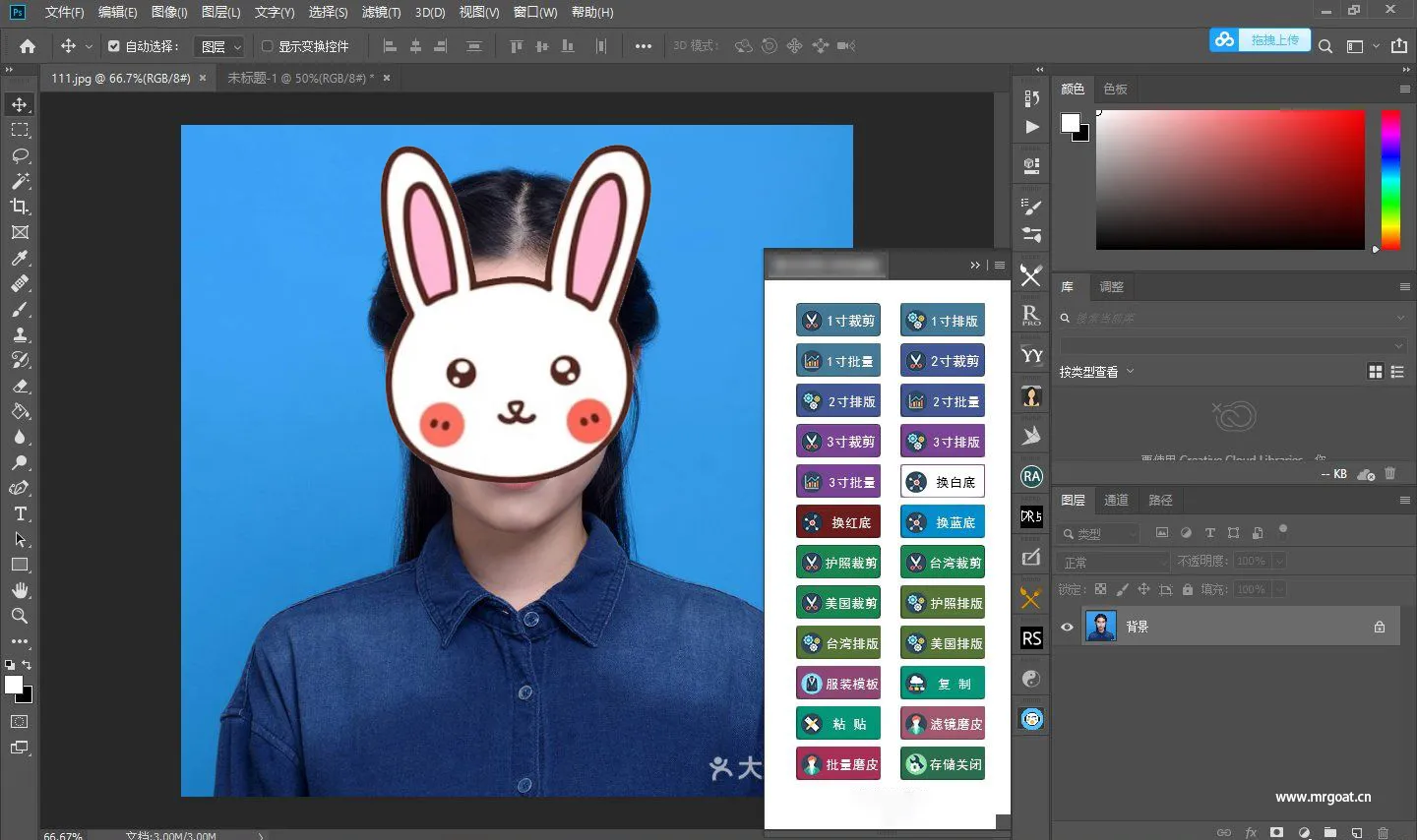
Task: Select the Crop tool
Action: point(20,207)
